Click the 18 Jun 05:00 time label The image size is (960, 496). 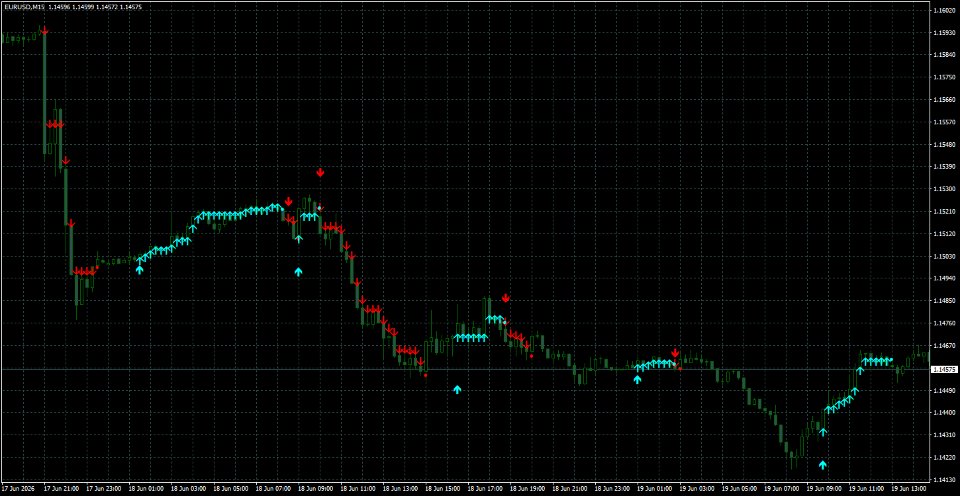(x=231, y=489)
